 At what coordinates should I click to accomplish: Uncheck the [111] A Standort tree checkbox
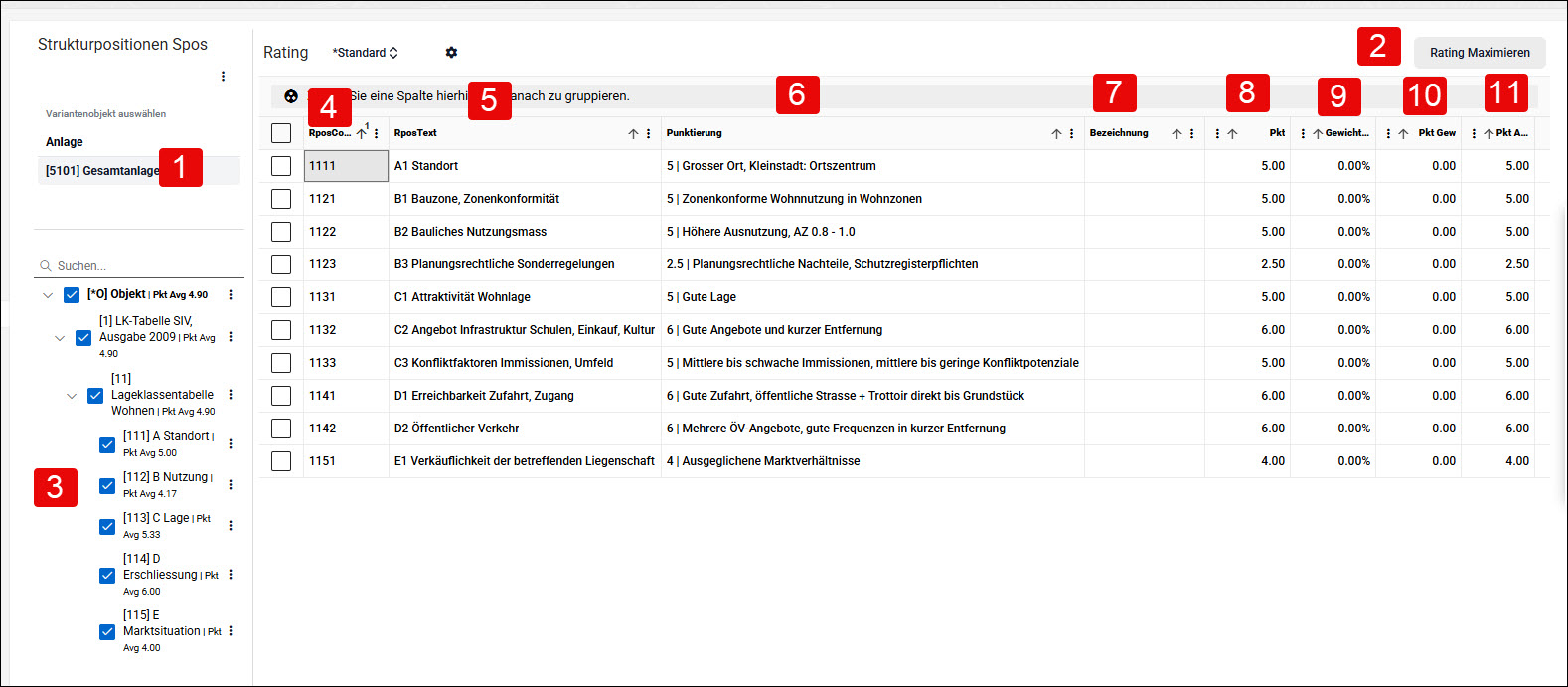(107, 444)
